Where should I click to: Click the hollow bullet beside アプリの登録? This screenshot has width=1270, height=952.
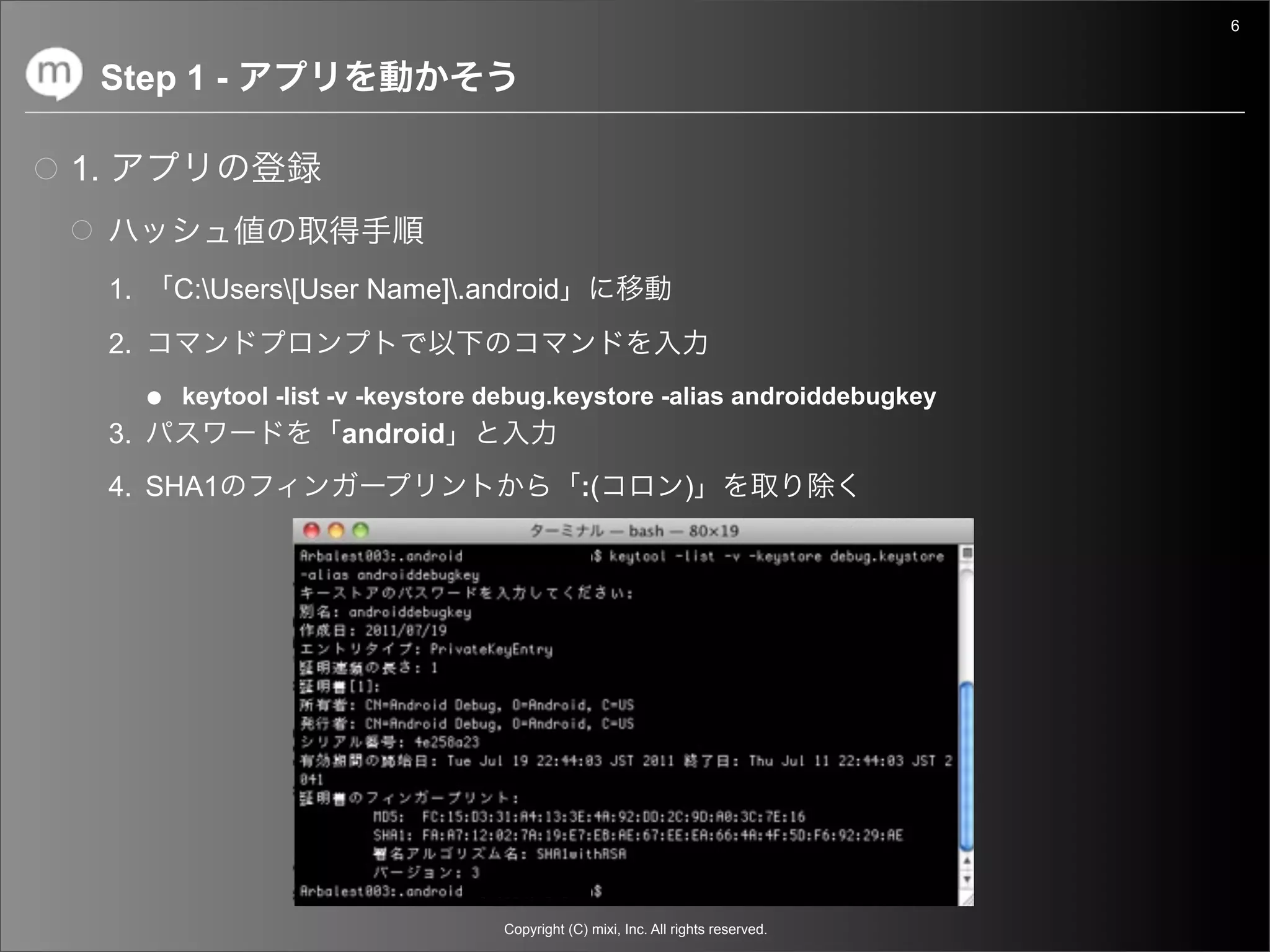pos(47,169)
